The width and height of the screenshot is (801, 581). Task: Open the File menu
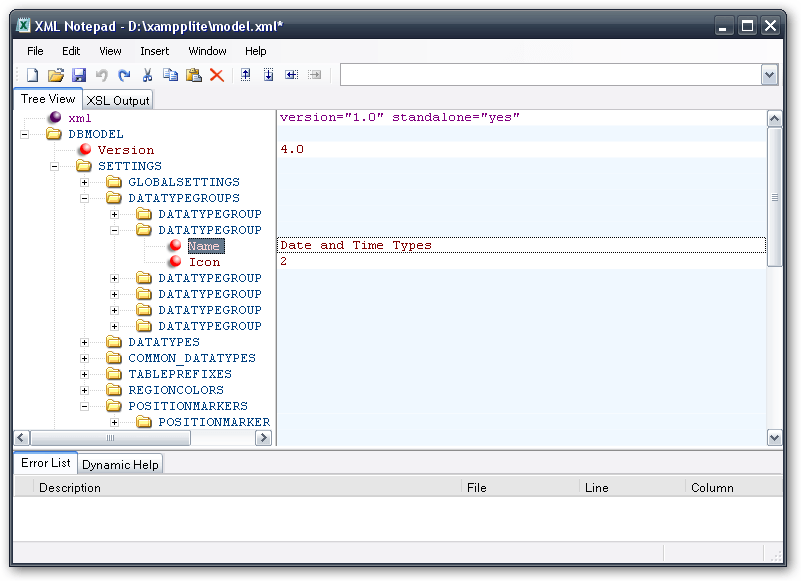pos(35,51)
